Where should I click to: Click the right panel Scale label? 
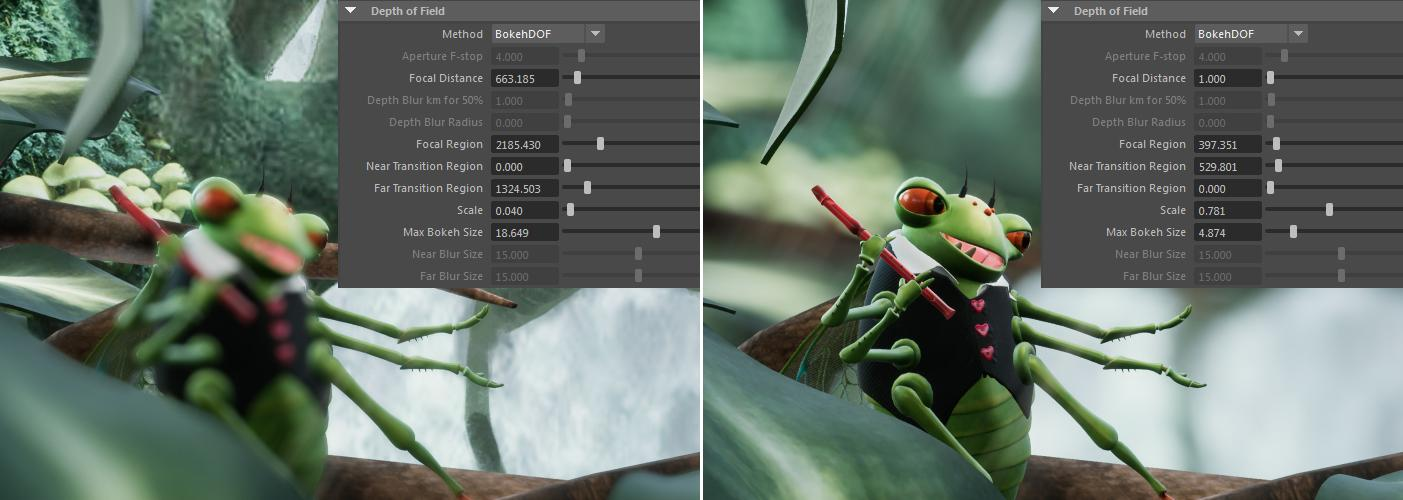[x=1173, y=210]
